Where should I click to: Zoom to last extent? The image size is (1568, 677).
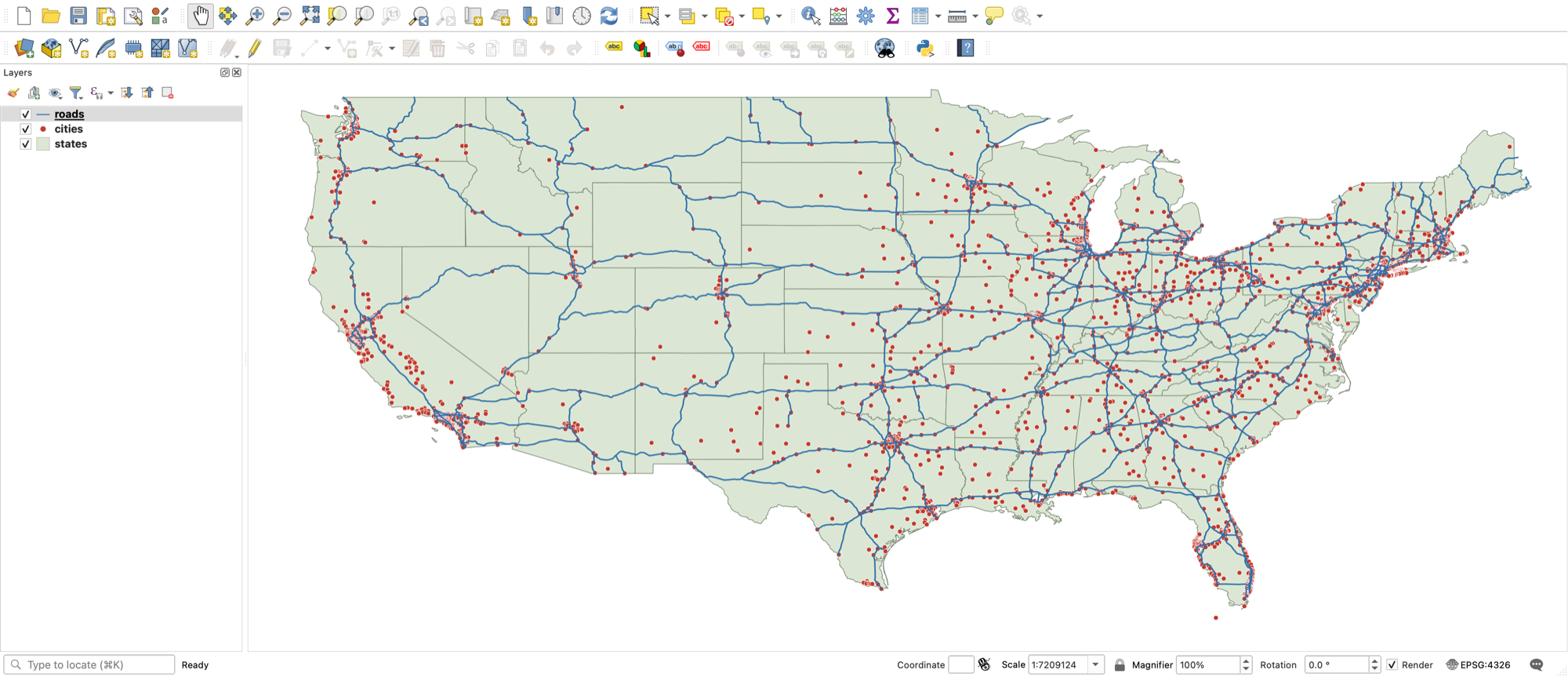coord(419,16)
